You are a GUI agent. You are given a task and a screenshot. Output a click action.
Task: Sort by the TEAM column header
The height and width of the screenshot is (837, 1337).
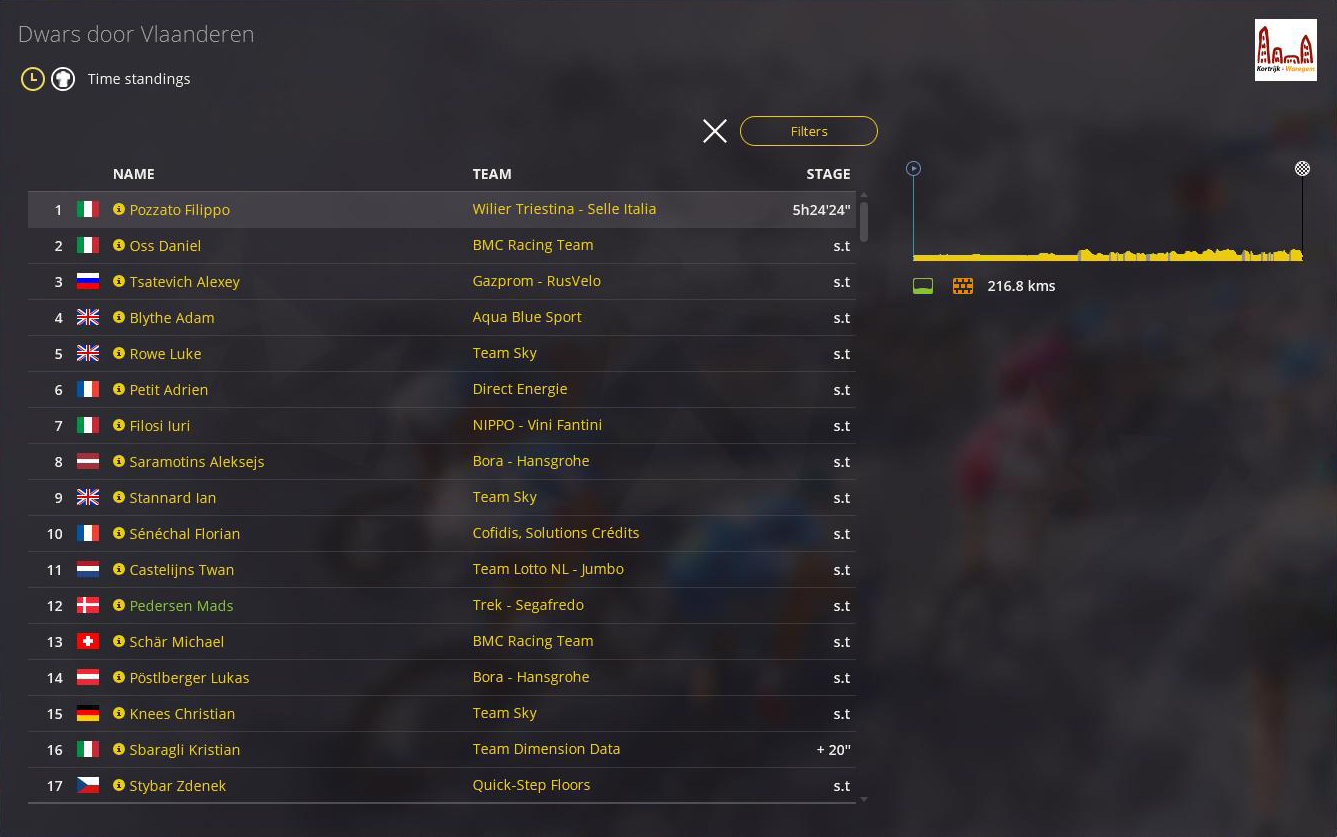(491, 174)
